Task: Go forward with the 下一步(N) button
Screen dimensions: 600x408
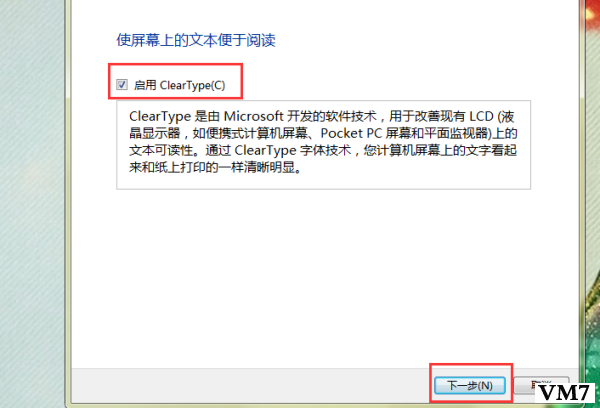Action: [x=470, y=385]
